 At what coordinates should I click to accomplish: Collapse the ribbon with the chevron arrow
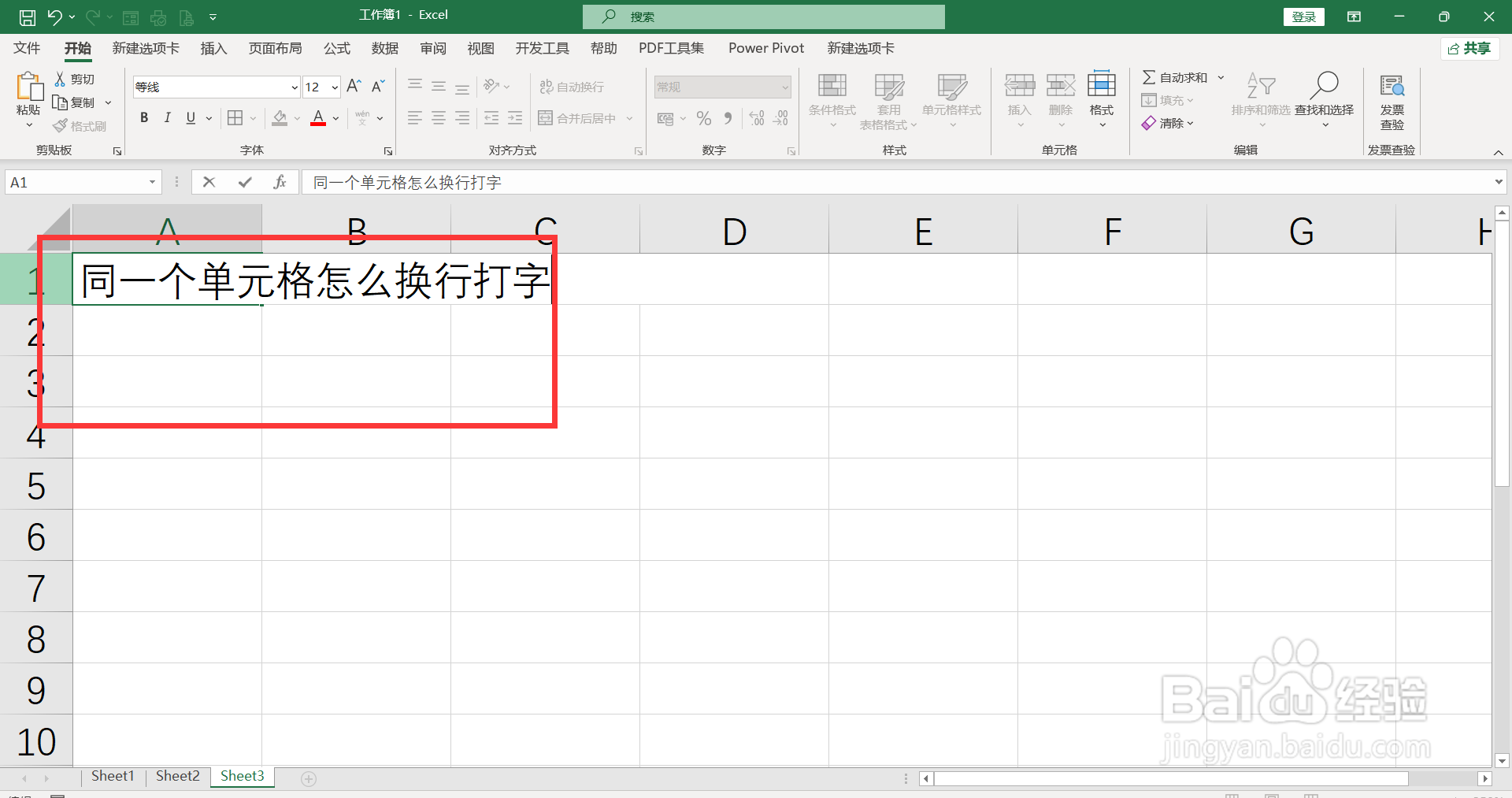click(x=1499, y=152)
